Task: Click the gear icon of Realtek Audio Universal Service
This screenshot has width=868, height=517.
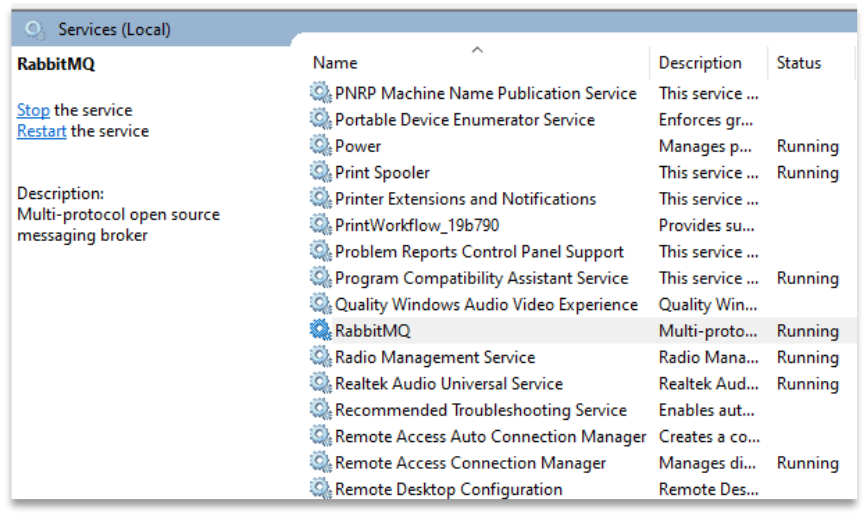Action: [x=320, y=383]
